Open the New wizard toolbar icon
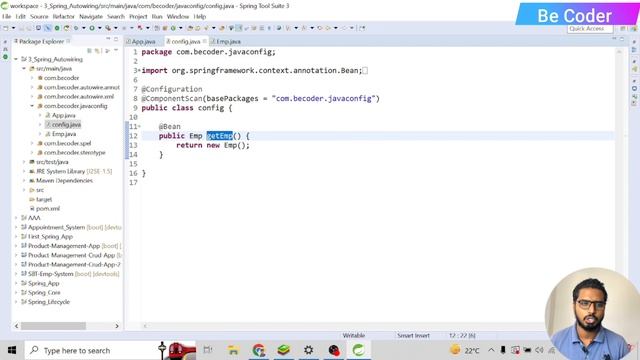 coord(6,28)
